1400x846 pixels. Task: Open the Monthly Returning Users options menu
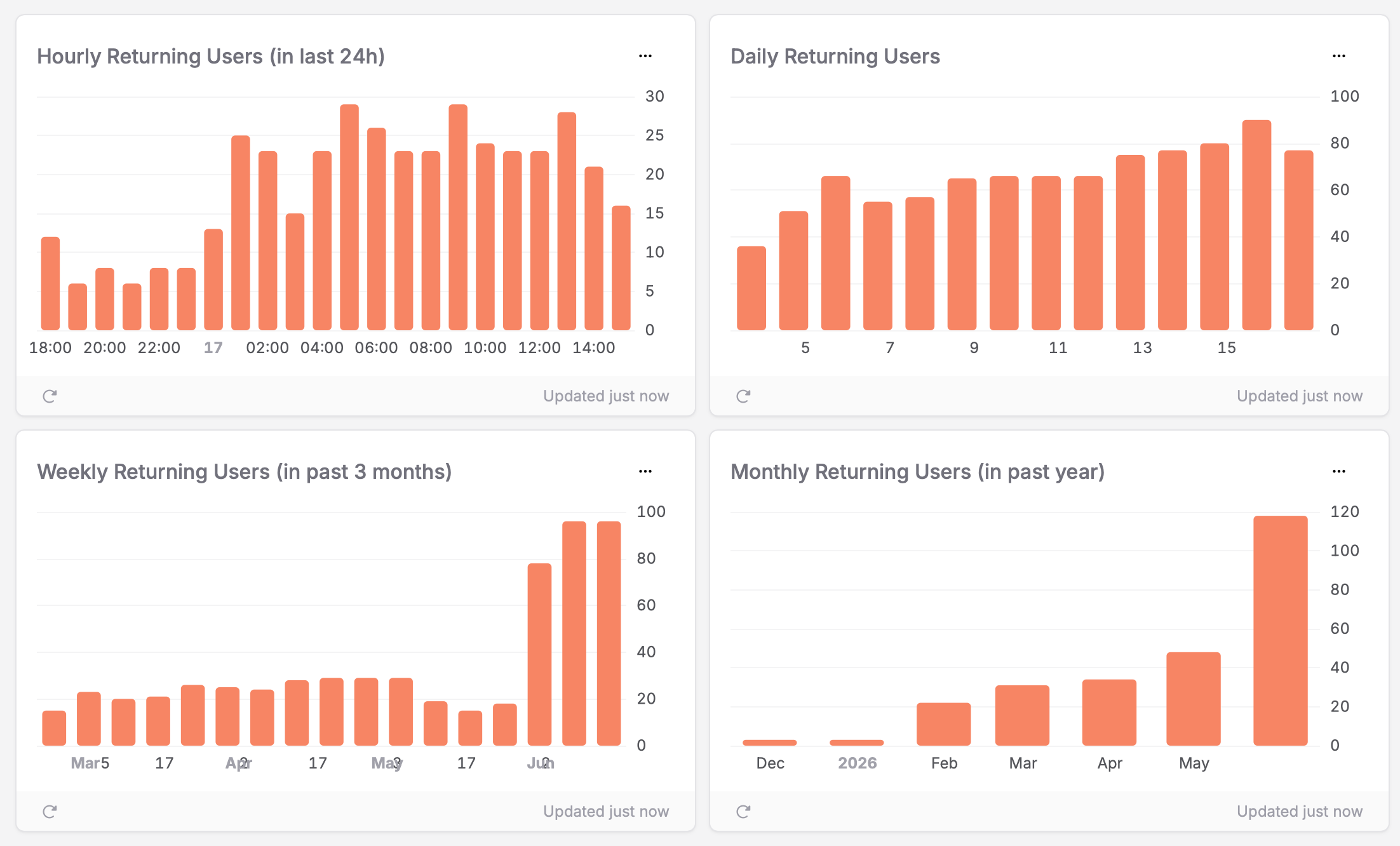point(1339,471)
